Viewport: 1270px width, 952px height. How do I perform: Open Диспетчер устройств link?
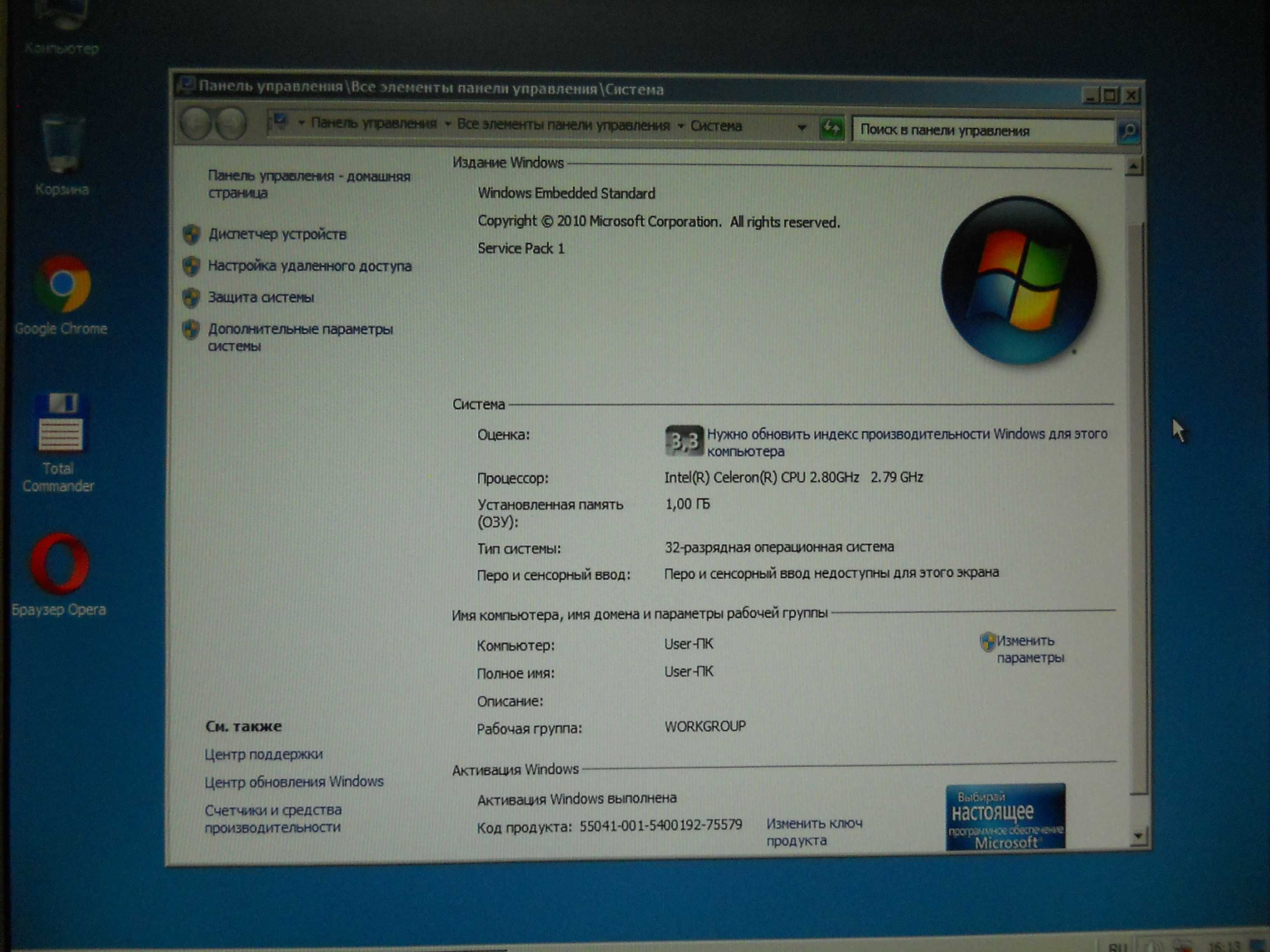277,234
